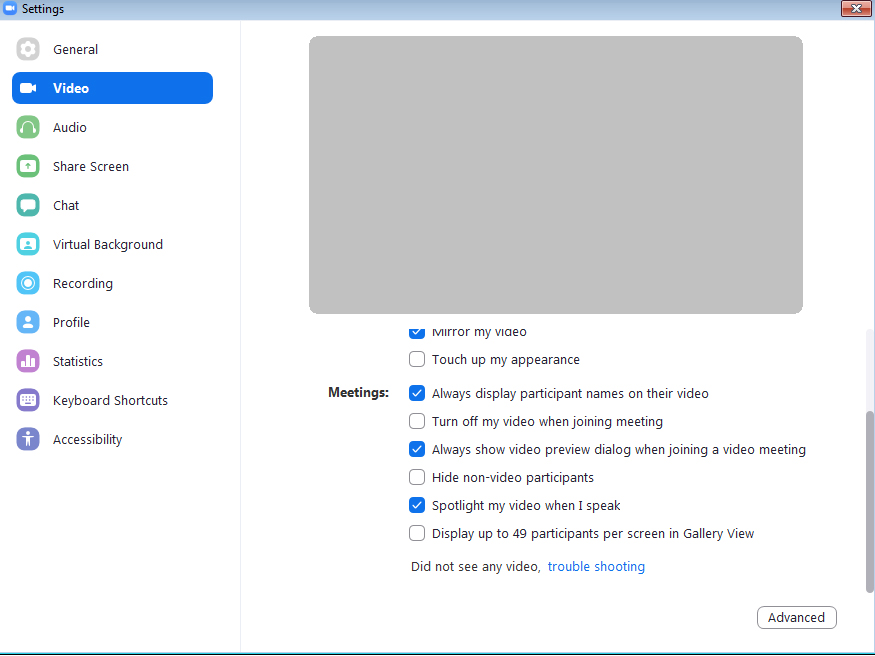Enable 49 participants per screen in Gallery View
This screenshot has height=656, width=875.
click(x=417, y=533)
